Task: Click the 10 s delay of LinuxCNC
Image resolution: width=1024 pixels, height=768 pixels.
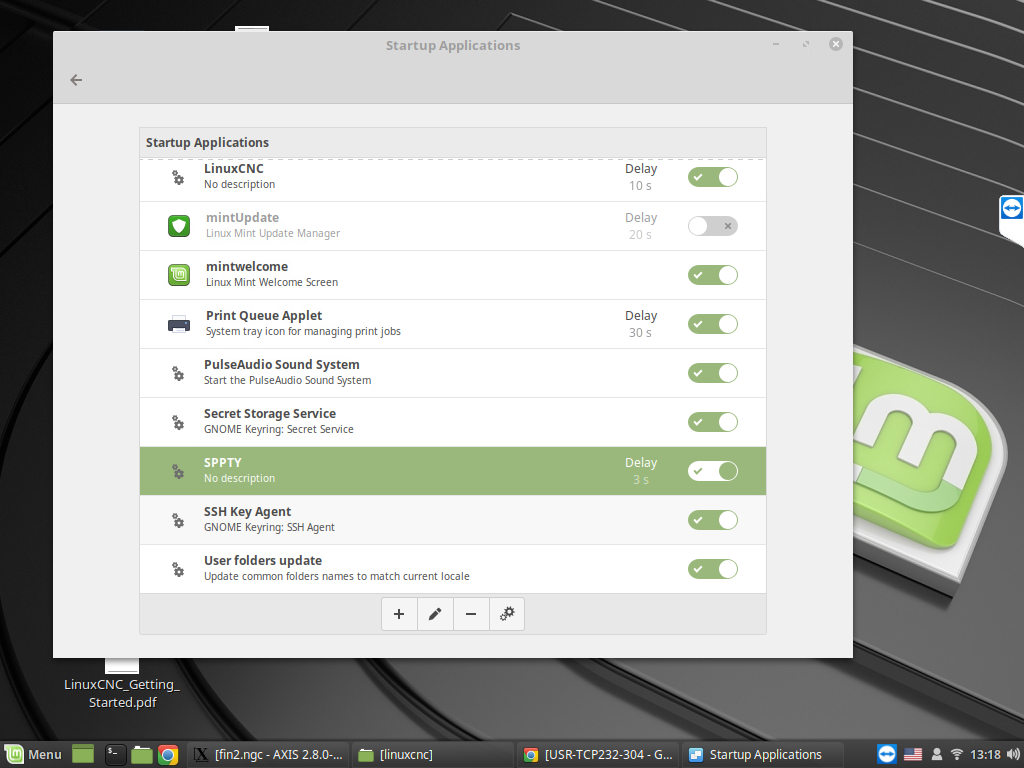Action: [x=640, y=185]
